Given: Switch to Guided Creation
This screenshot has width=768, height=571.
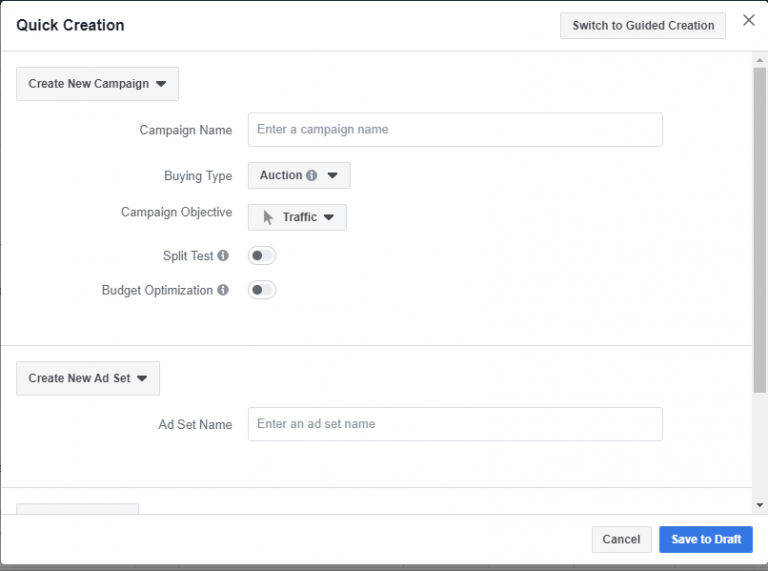Looking at the screenshot, I should (643, 25).
